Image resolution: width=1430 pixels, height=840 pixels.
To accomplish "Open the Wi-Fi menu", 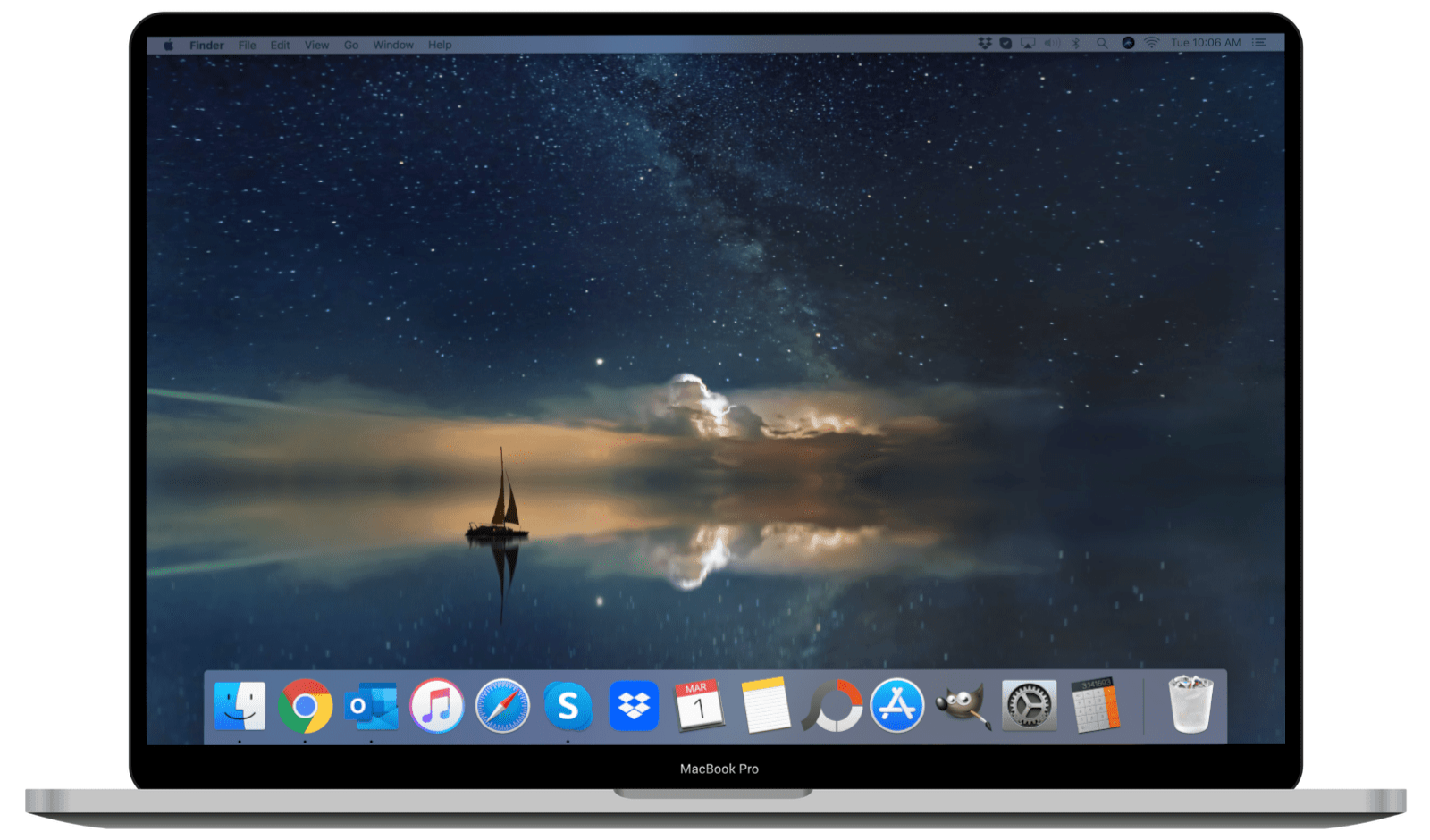I will click(x=1150, y=42).
